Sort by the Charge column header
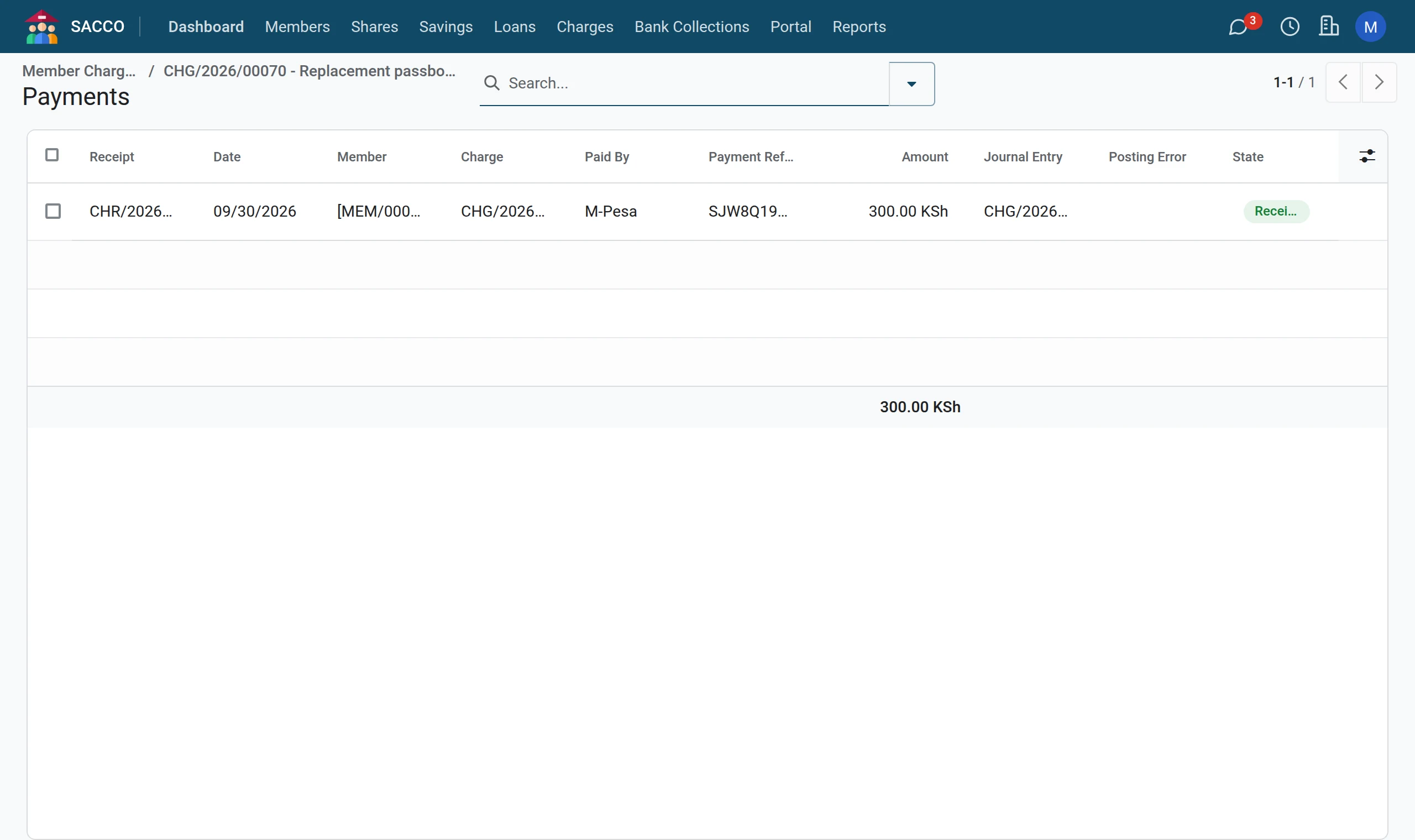The width and height of the screenshot is (1415, 840). pos(481,157)
